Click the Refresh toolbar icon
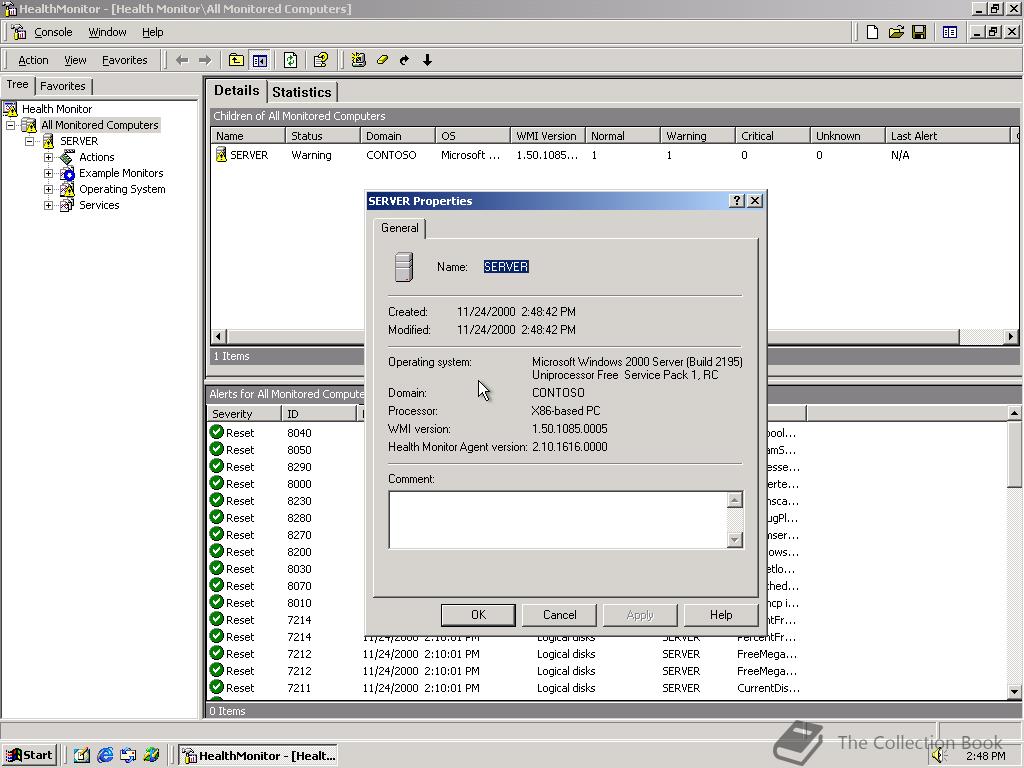This screenshot has width=1024, height=768. pyautogui.click(x=291, y=60)
